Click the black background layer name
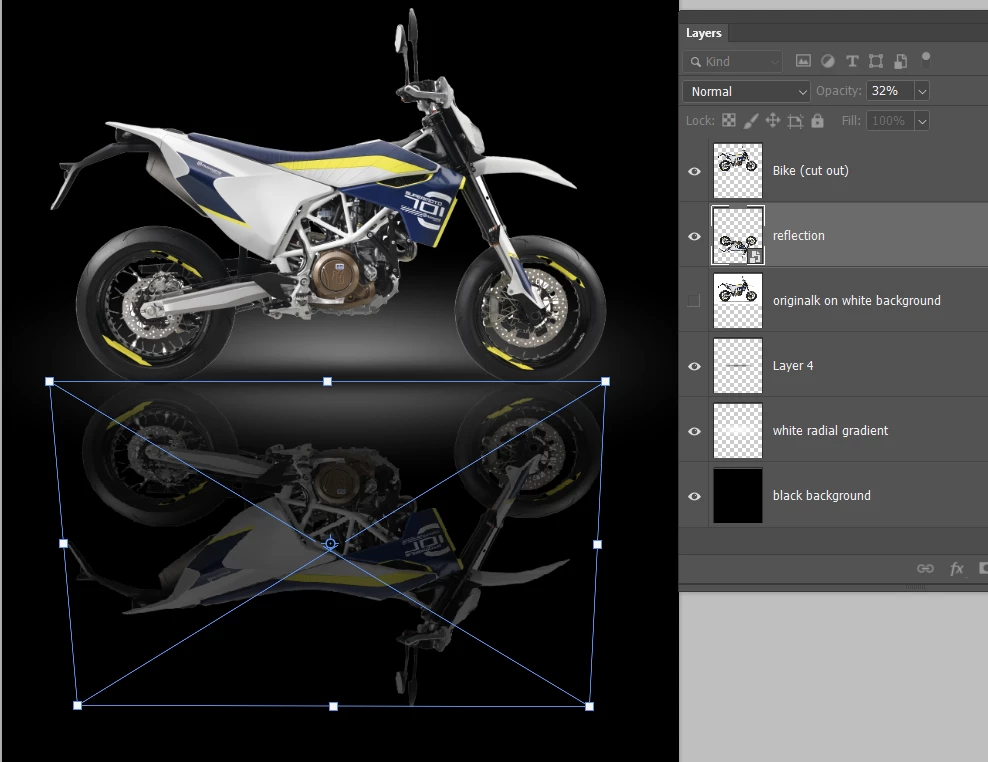Viewport: 988px width, 762px height. (x=822, y=495)
